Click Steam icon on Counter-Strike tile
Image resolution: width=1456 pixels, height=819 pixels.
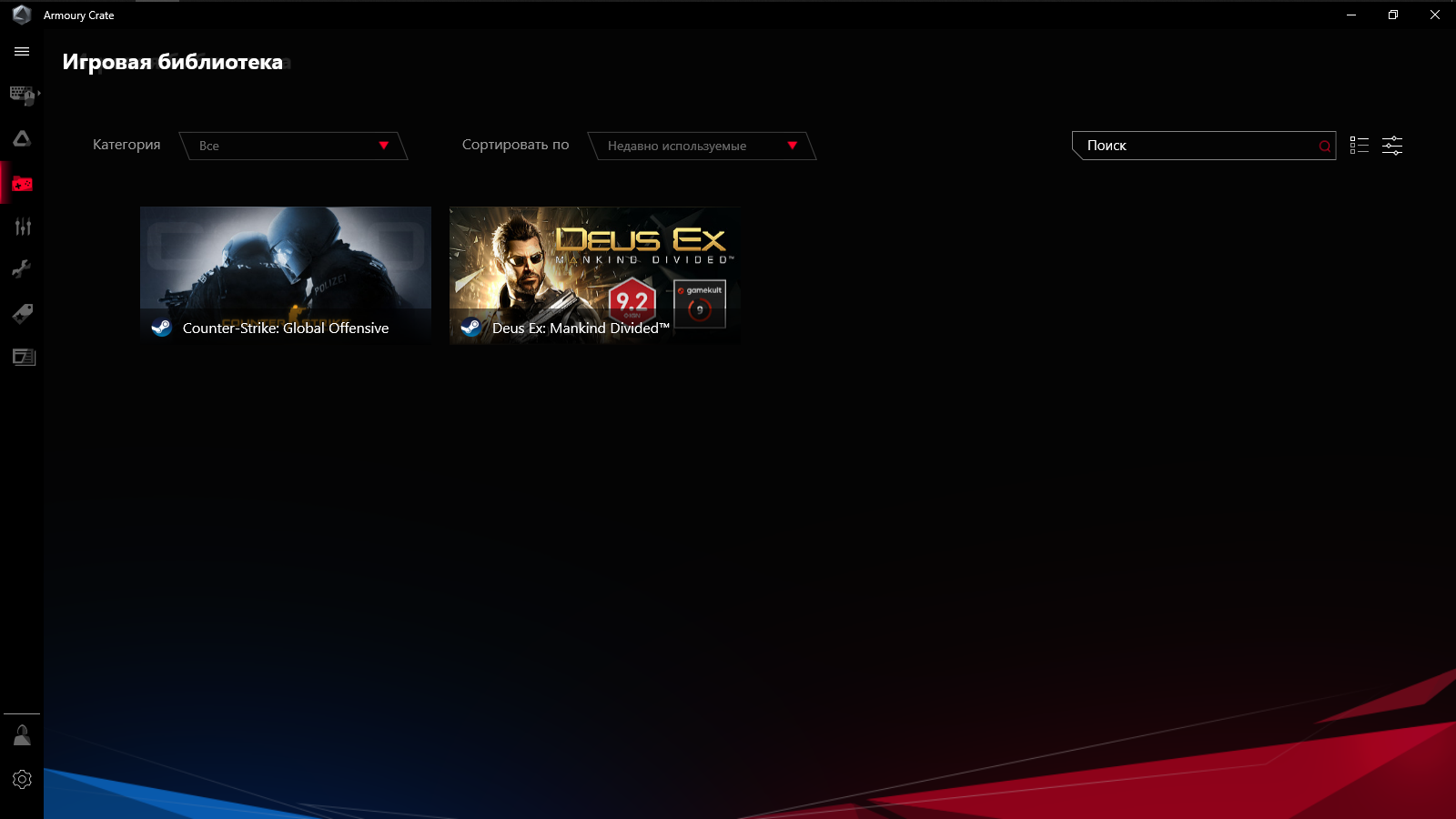click(161, 328)
